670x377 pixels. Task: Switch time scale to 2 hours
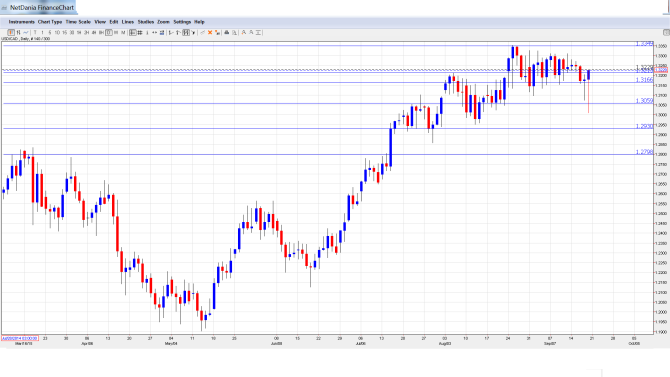(x=86, y=32)
